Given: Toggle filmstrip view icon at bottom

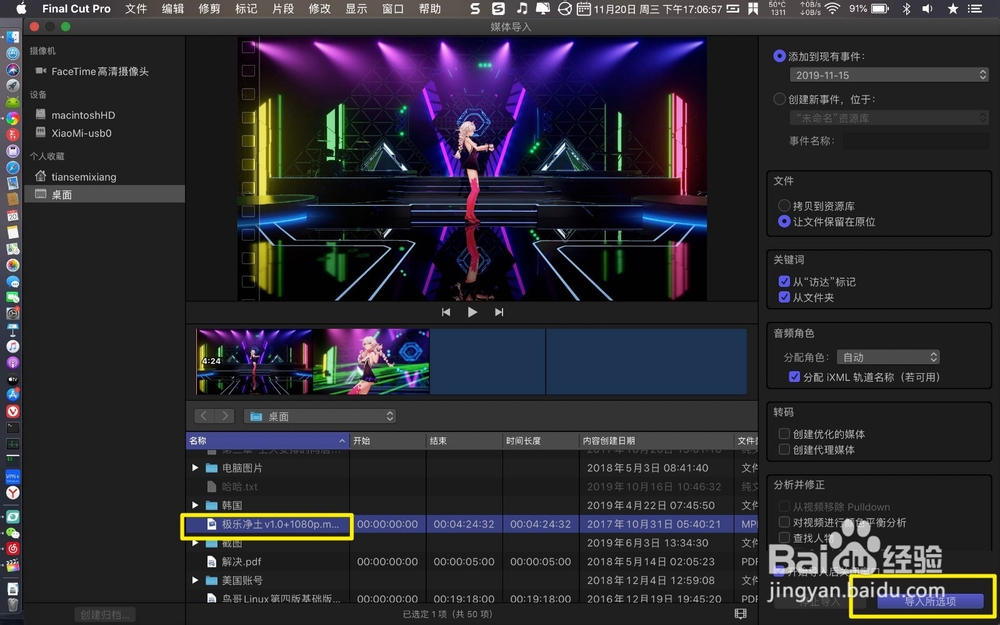Looking at the screenshot, I should 740,614.
